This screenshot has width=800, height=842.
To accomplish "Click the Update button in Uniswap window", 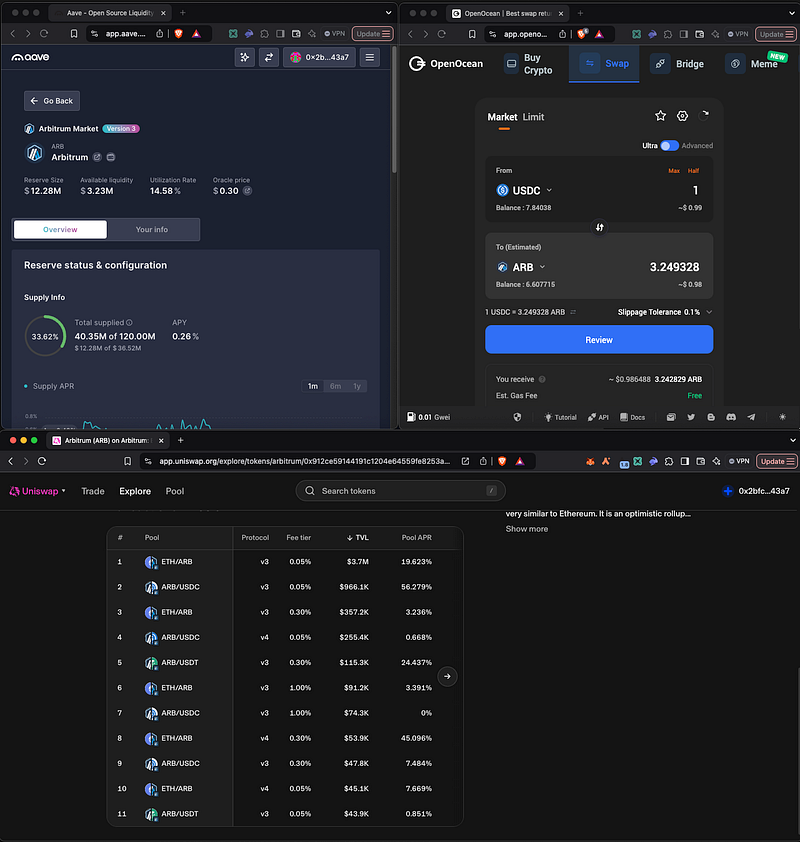I will pyautogui.click(x=777, y=461).
